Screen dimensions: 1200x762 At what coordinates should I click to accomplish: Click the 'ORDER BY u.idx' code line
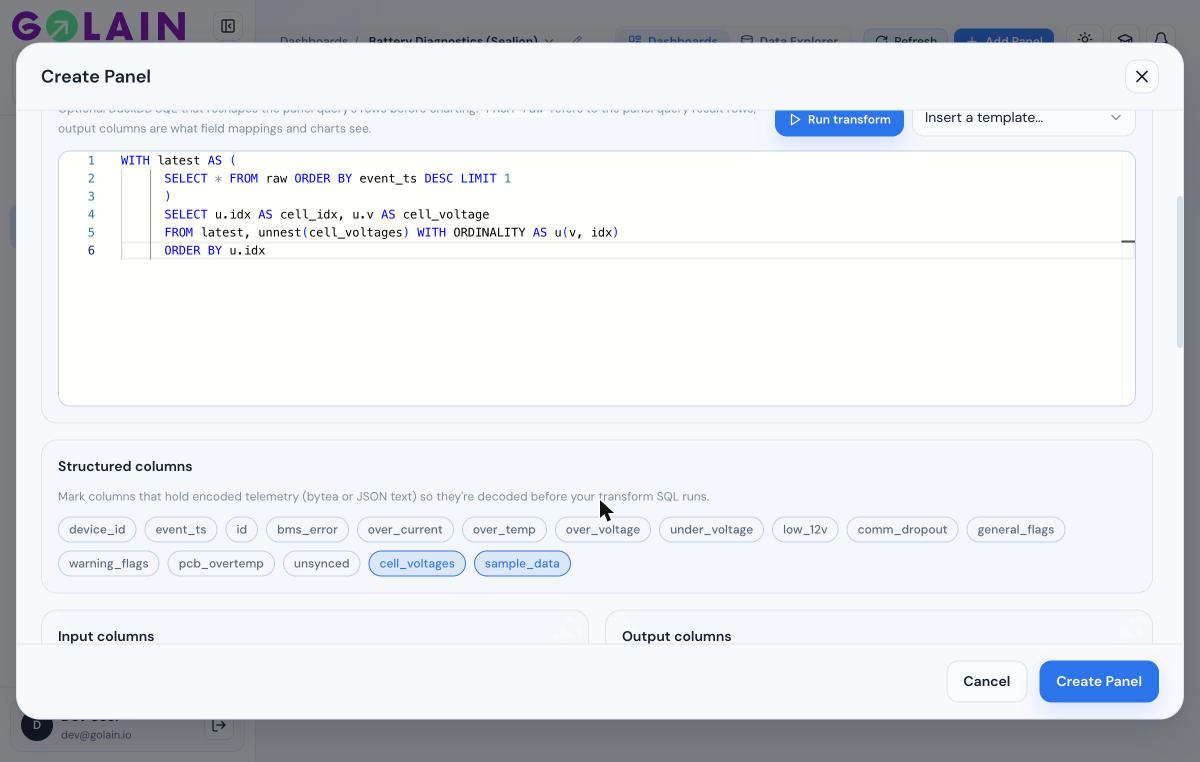215,250
